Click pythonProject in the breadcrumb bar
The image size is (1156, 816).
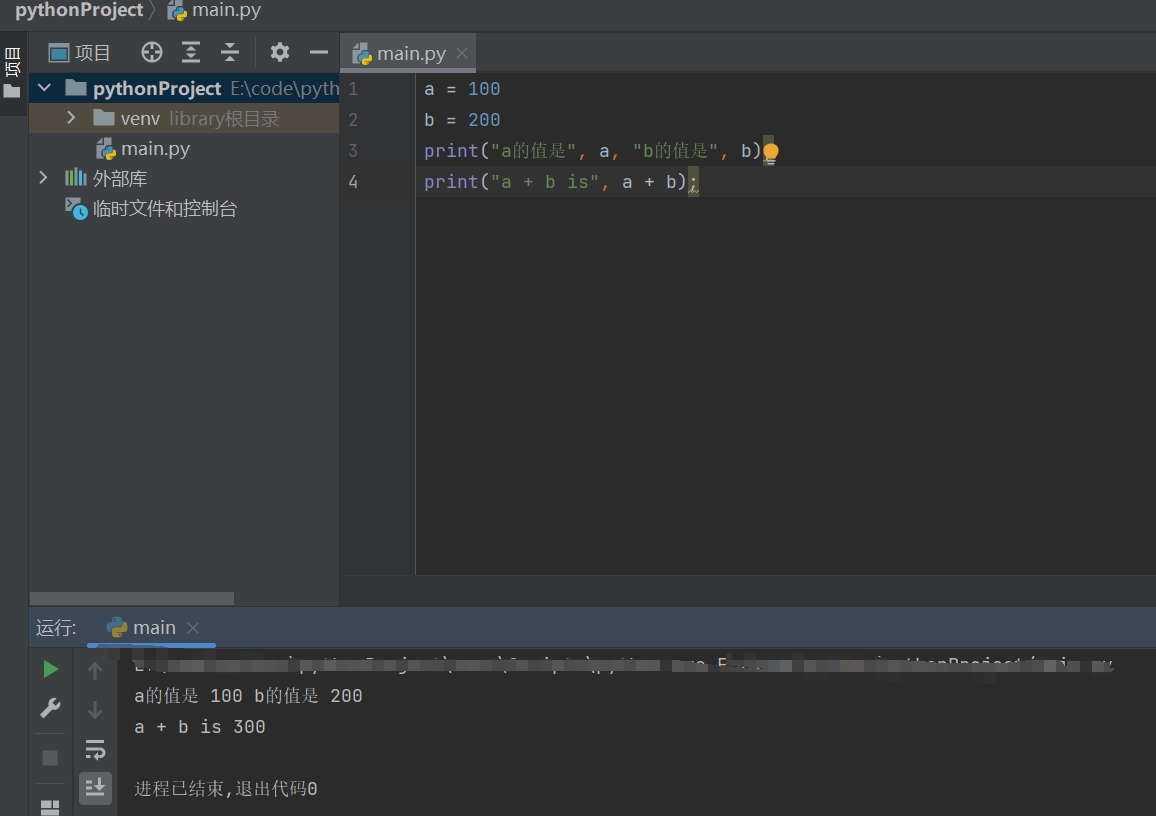(x=79, y=10)
